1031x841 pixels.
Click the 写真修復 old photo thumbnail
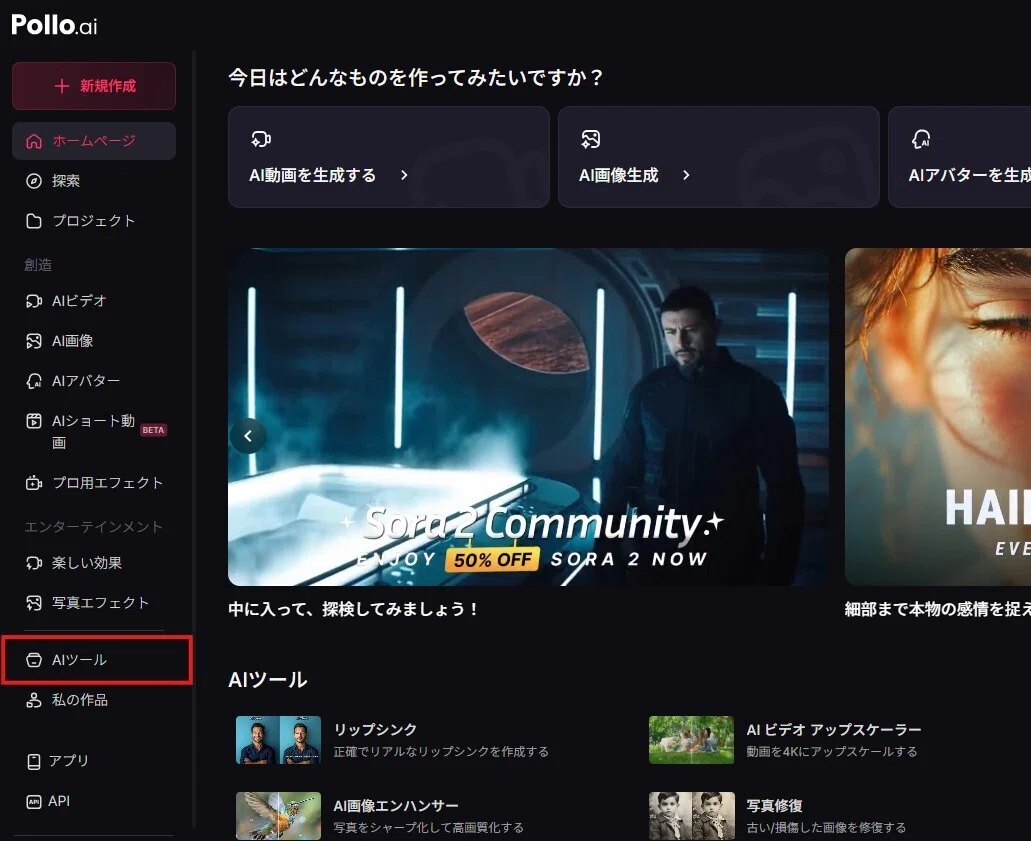pos(691,816)
